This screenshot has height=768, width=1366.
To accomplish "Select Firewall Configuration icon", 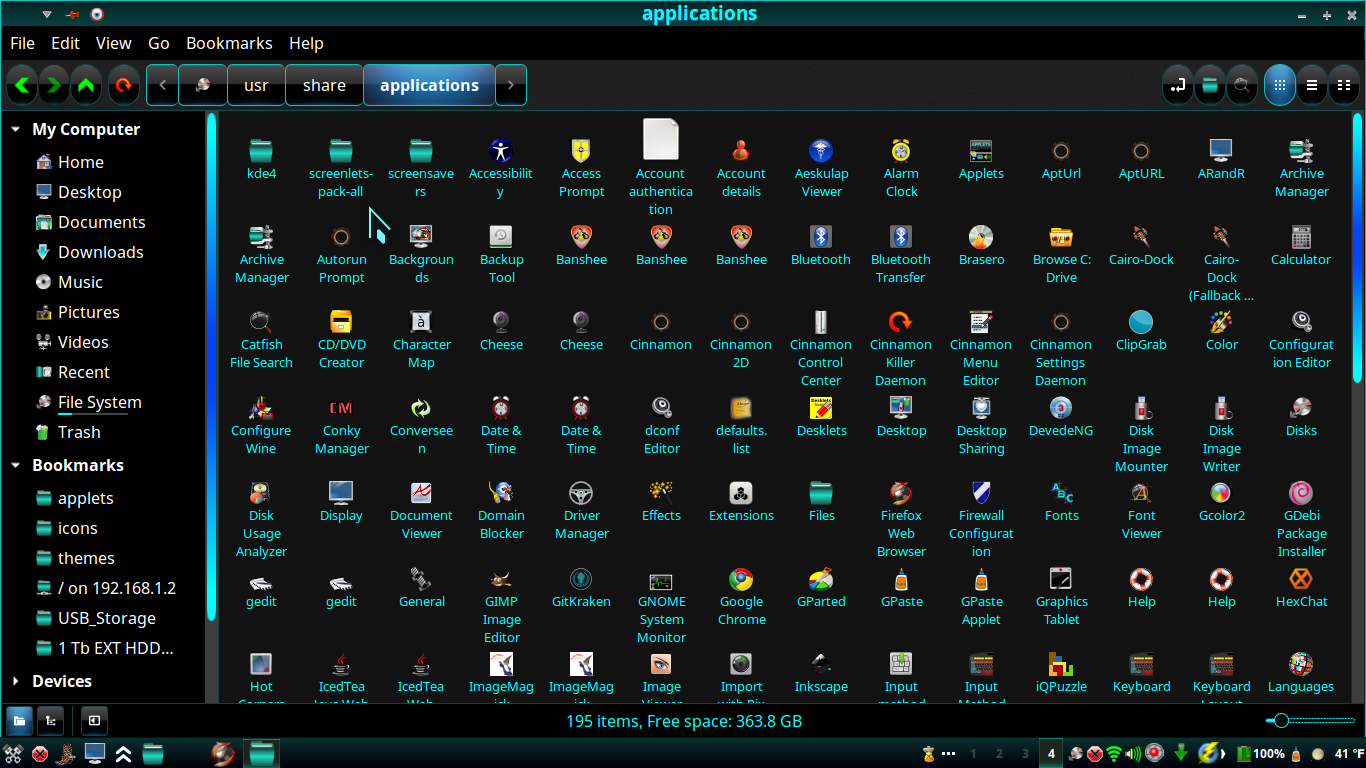I will tap(981, 492).
